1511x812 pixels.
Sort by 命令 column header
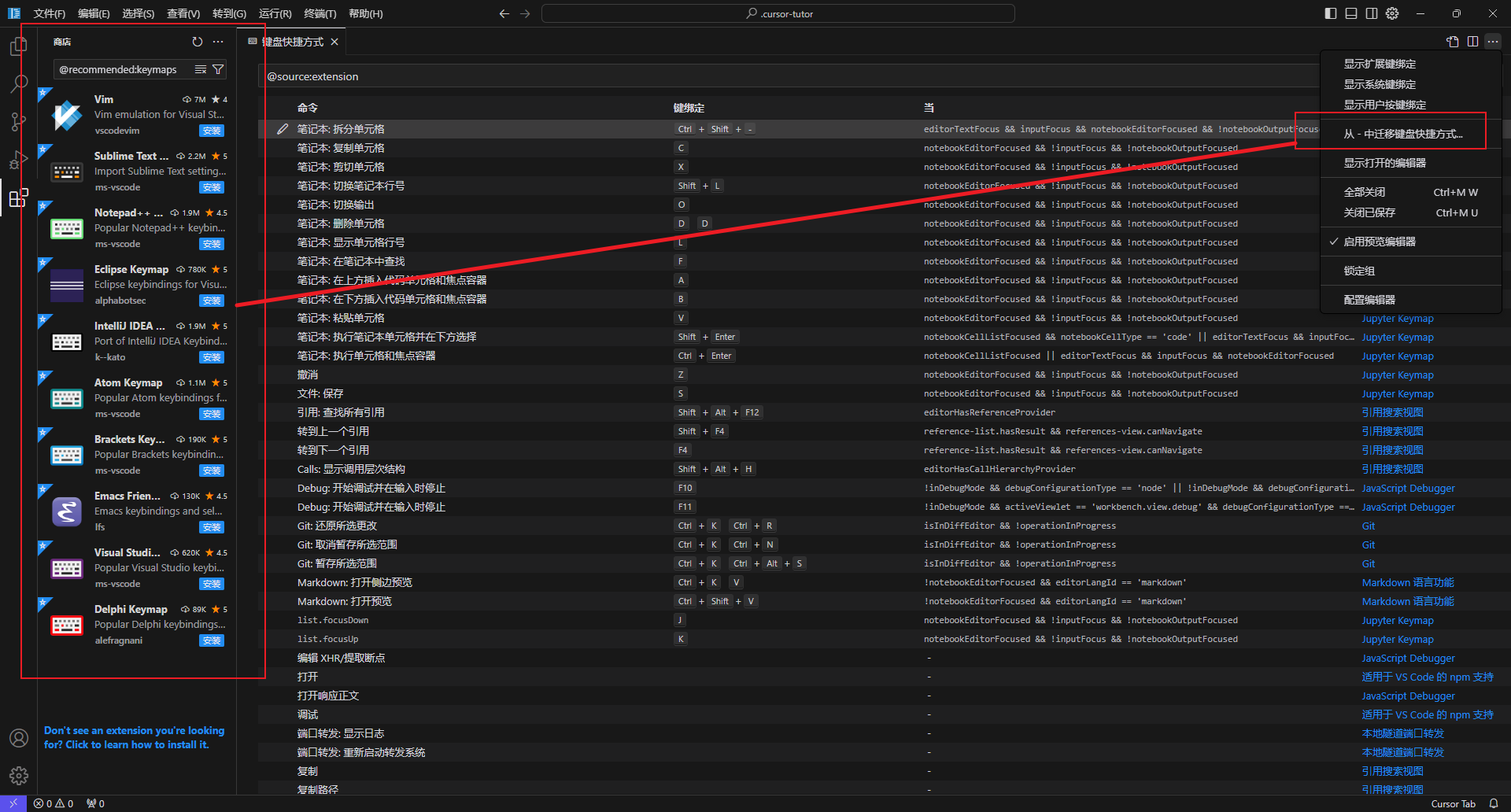[x=308, y=108]
